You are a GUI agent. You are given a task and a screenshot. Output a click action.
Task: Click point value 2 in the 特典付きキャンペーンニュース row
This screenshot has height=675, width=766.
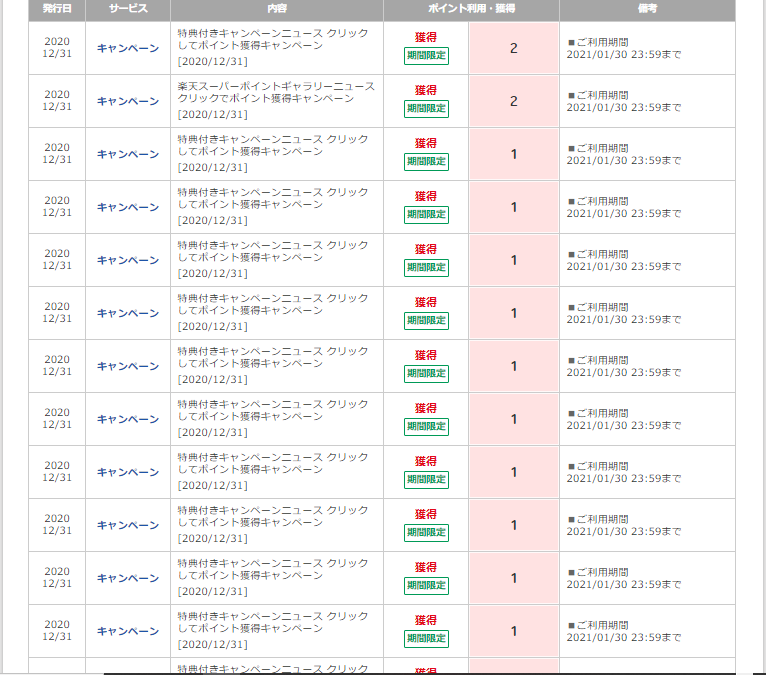[x=513, y=48]
